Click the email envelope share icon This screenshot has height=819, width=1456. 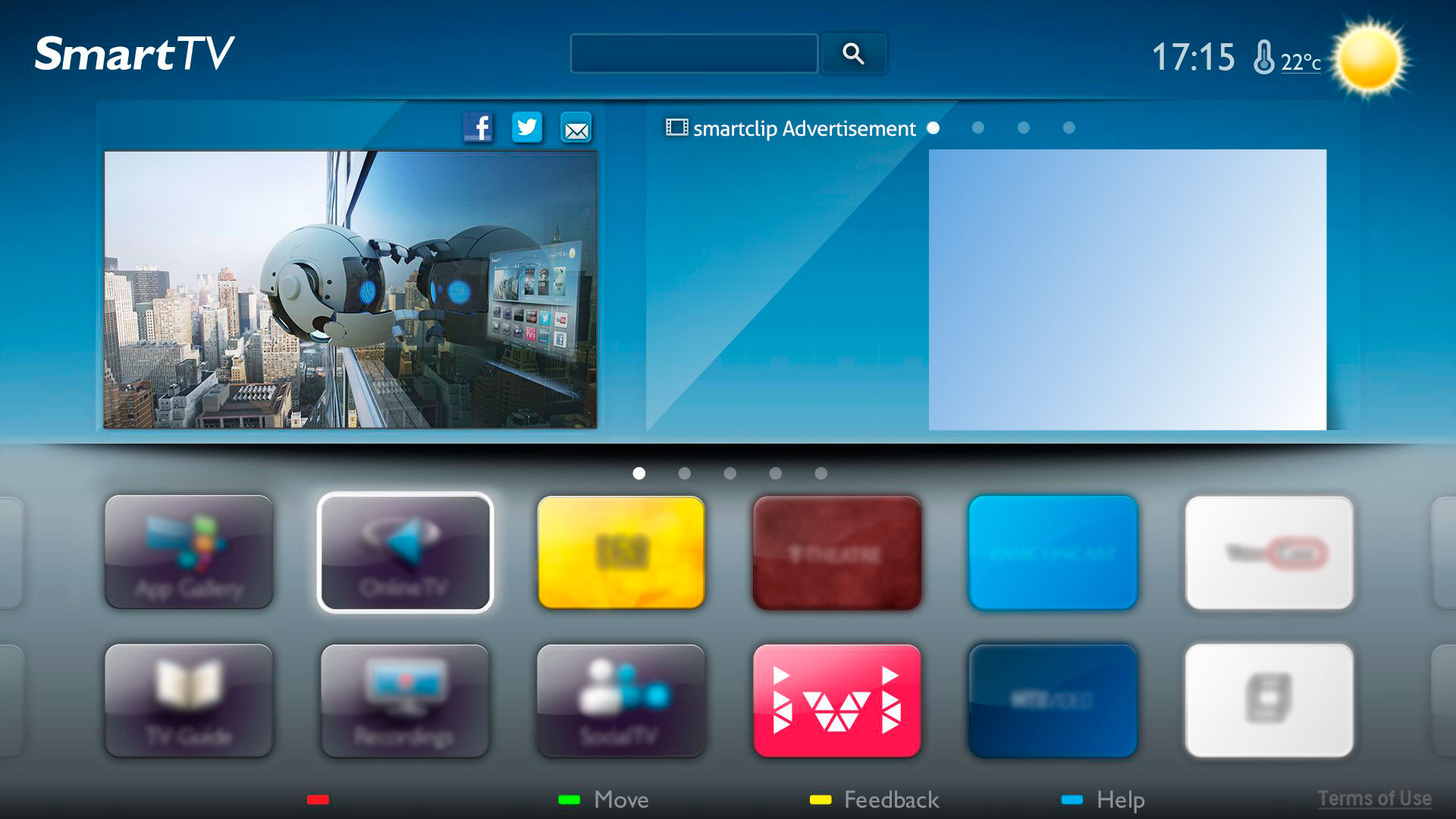[x=576, y=129]
